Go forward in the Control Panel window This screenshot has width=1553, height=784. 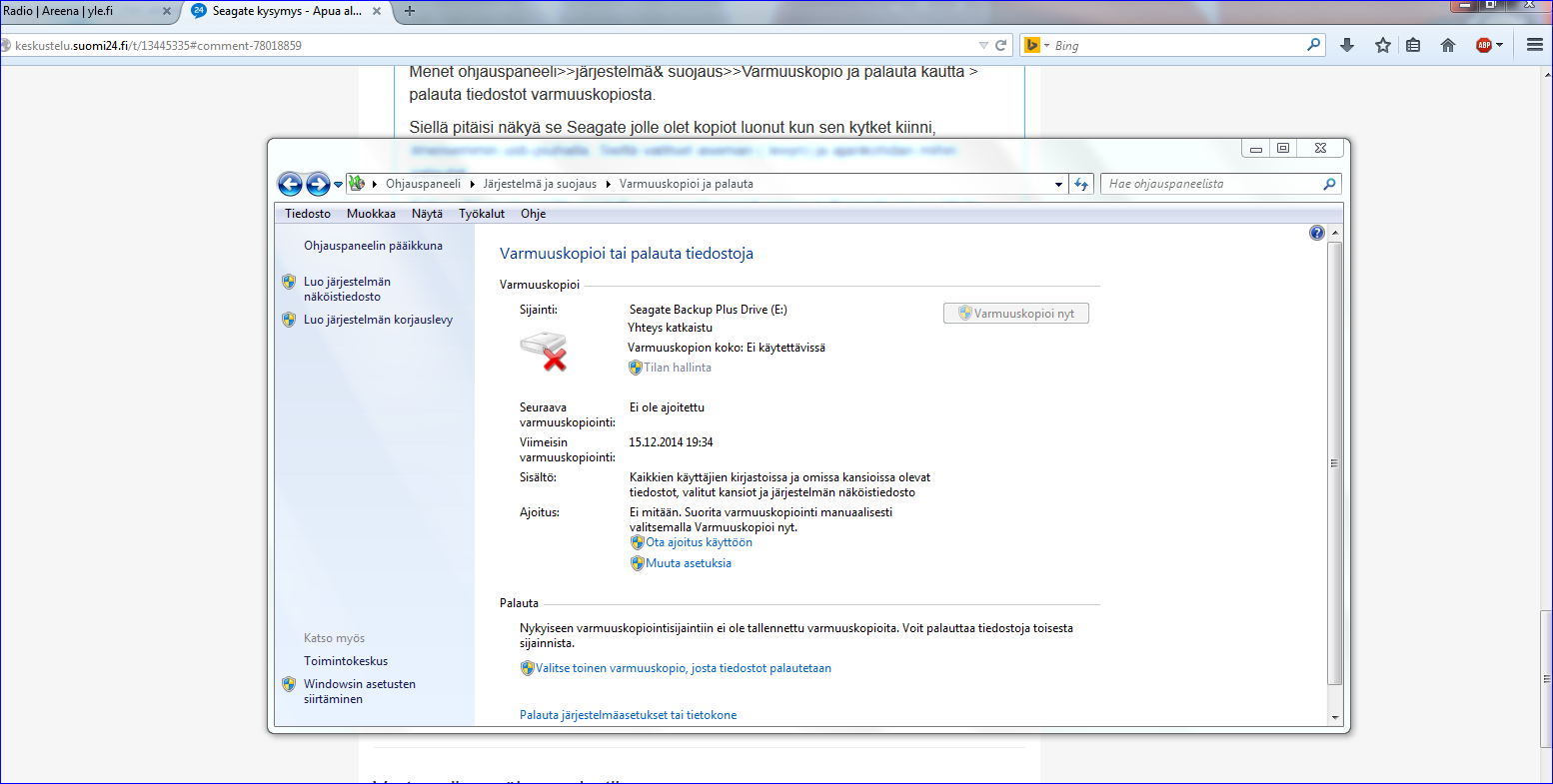pos(318,184)
